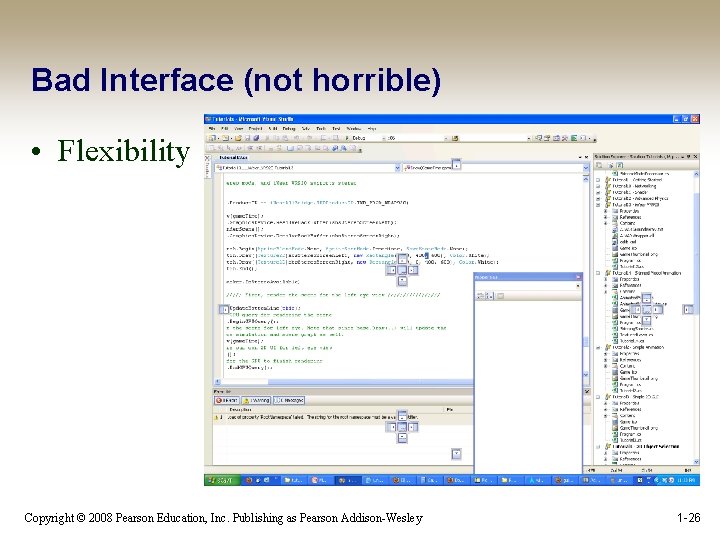Expand the Advanced Physics tutorial project node

click(598, 198)
